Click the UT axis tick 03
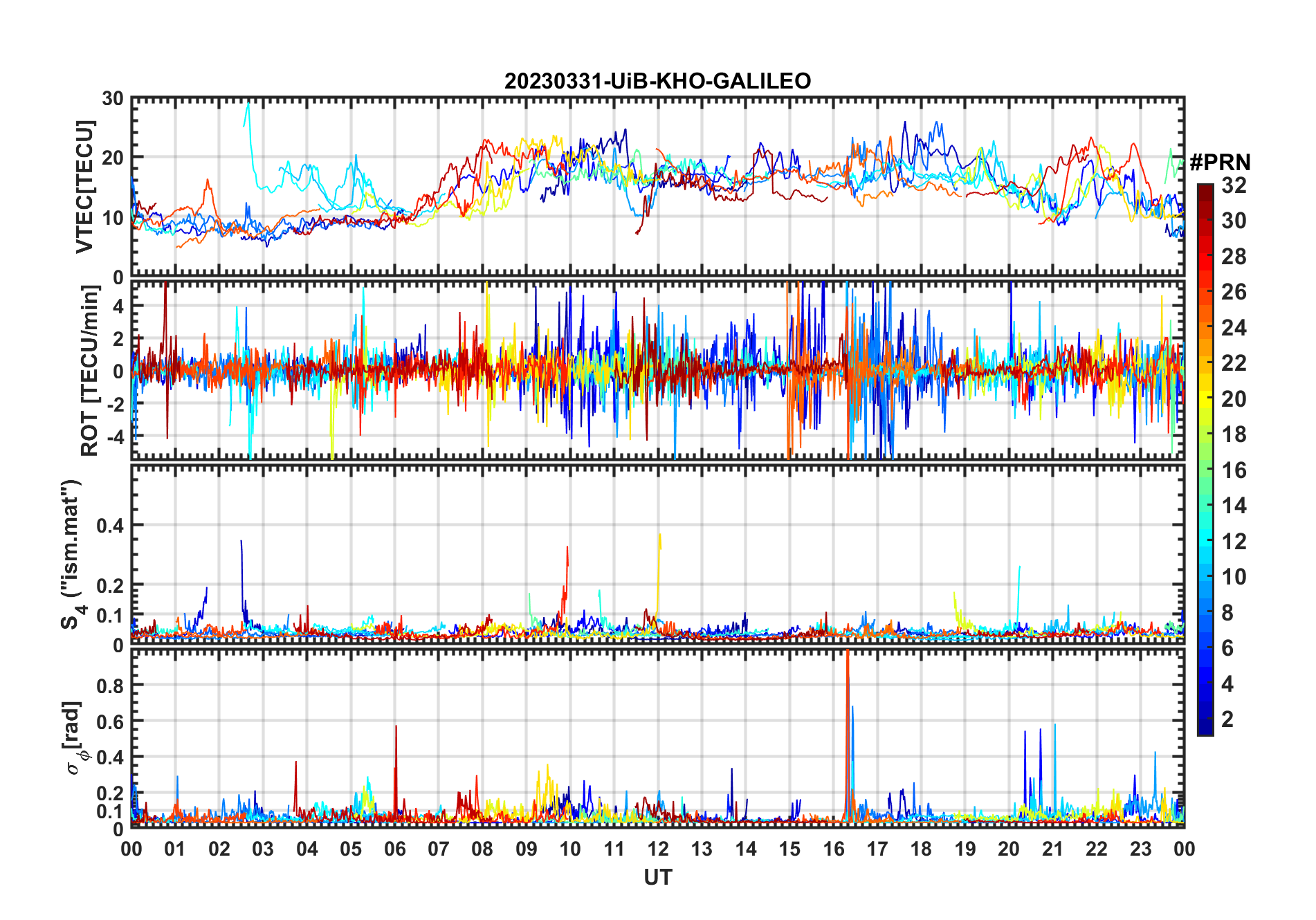The height and width of the screenshot is (920, 1316). coord(263,849)
